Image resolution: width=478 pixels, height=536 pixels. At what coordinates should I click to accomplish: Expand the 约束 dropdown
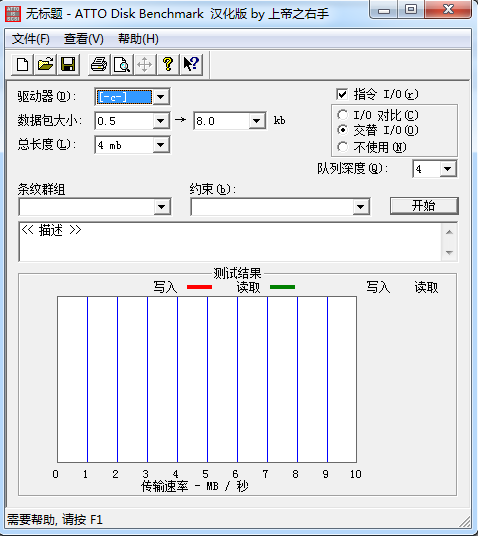pyautogui.click(x=360, y=207)
